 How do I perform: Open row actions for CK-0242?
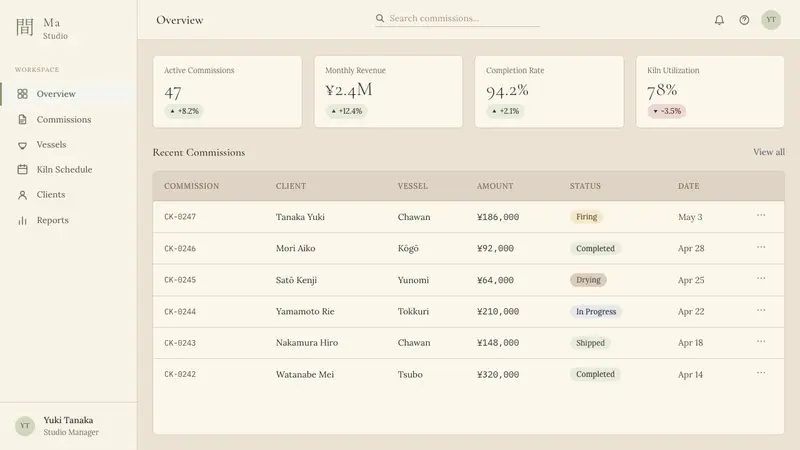[761, 373]
